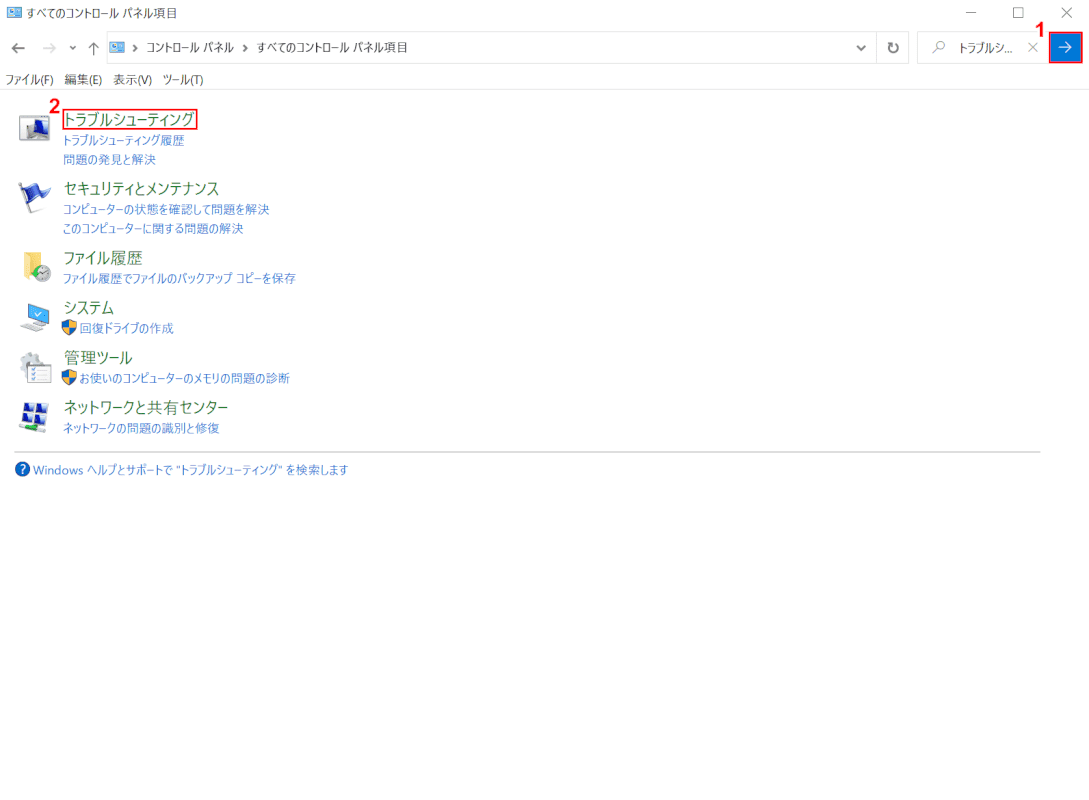Click the blue help question mark icon
1089x800 pixels.
click(x=22, y=469)
